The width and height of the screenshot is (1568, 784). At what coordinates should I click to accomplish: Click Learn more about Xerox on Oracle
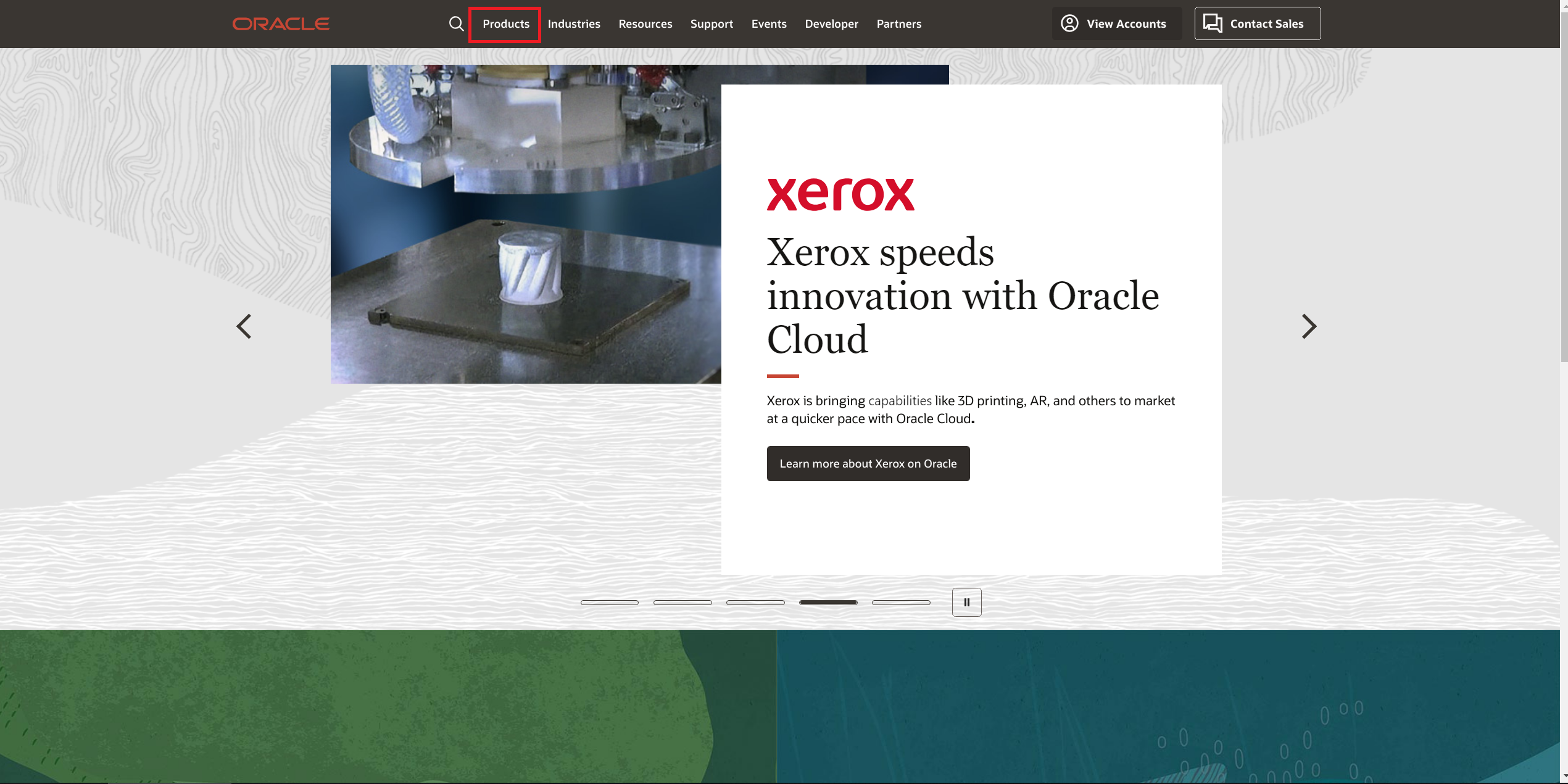868,464
